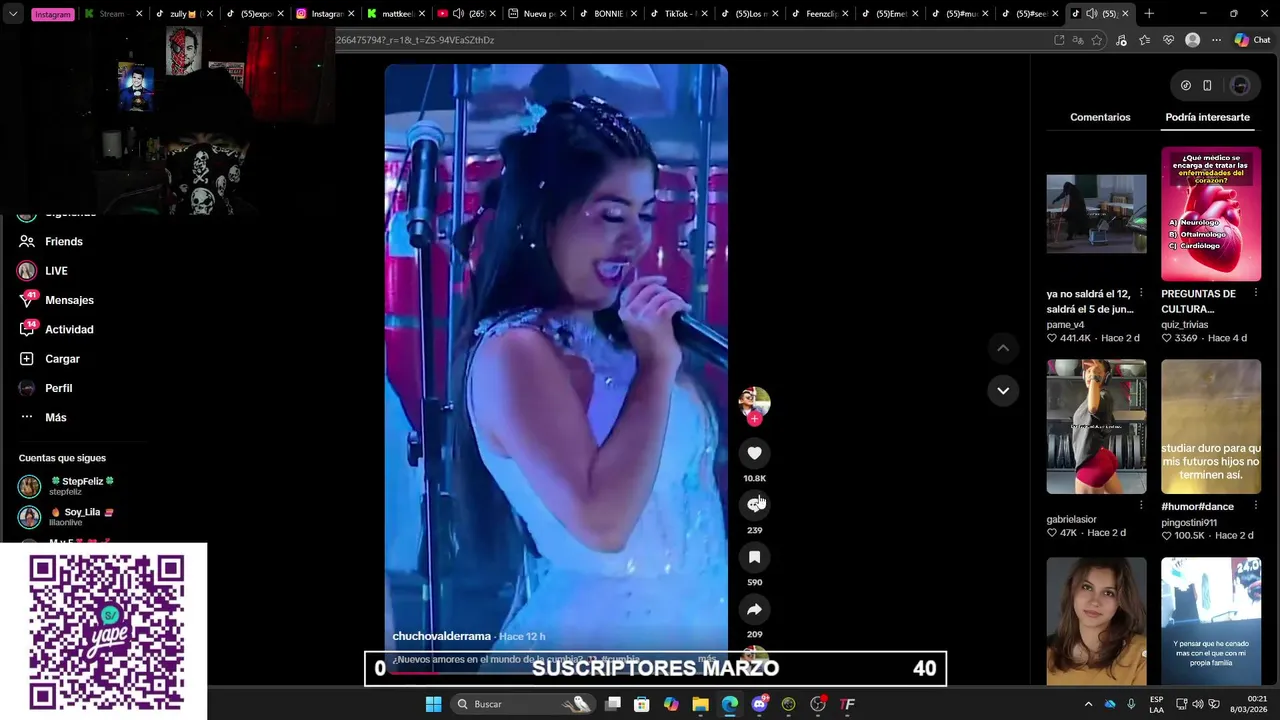Save the video with the bookmark icon
Image resolution: width=1280 pixels, height=720 pixels.
point(754,557)
